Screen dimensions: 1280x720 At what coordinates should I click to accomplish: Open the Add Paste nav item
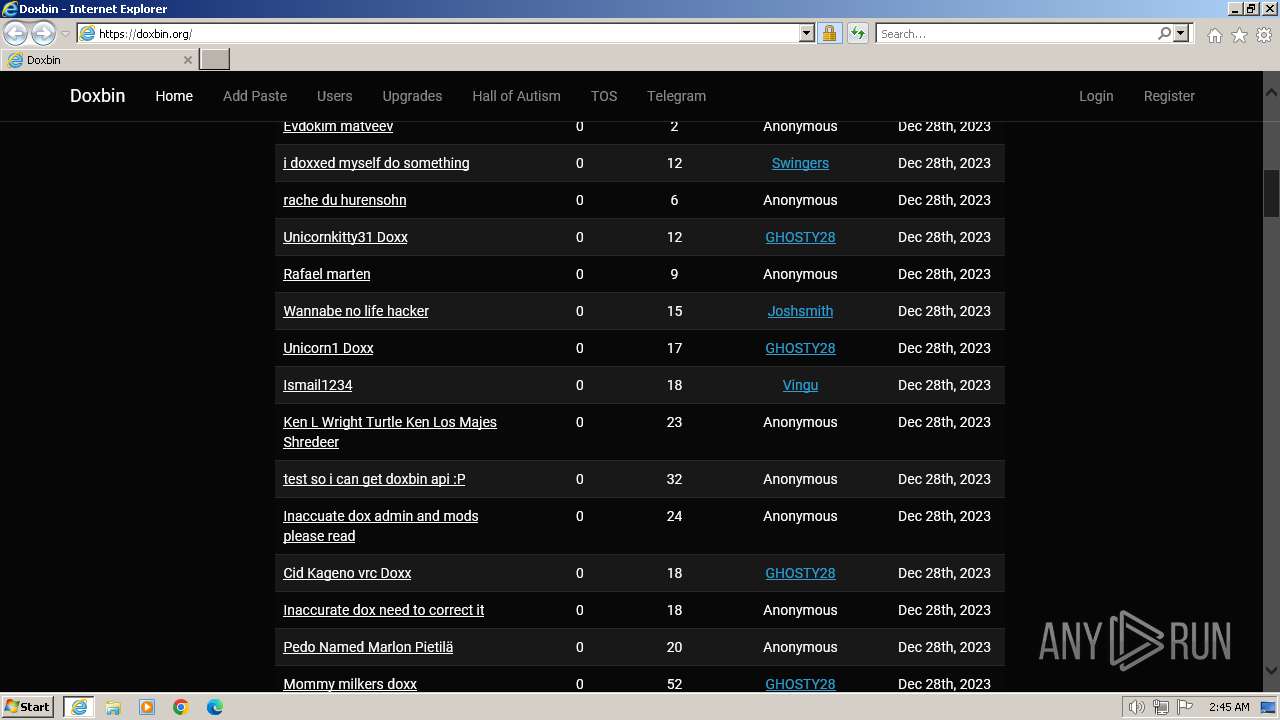point(255,96)
